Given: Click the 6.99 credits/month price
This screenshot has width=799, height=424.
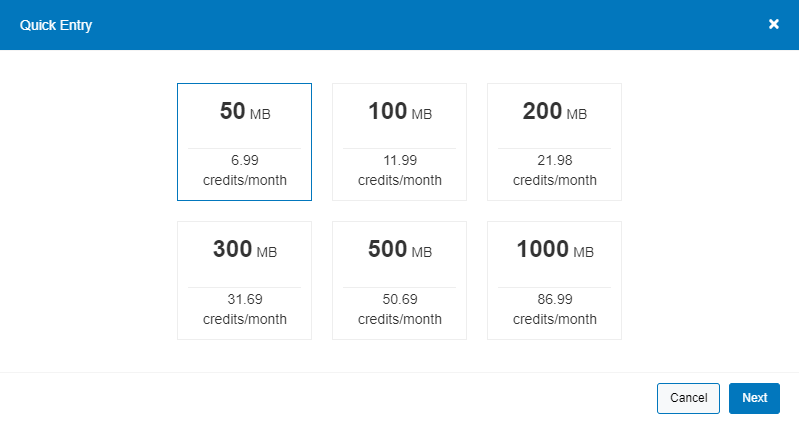Looking at the screenshot, I should 245,170.
